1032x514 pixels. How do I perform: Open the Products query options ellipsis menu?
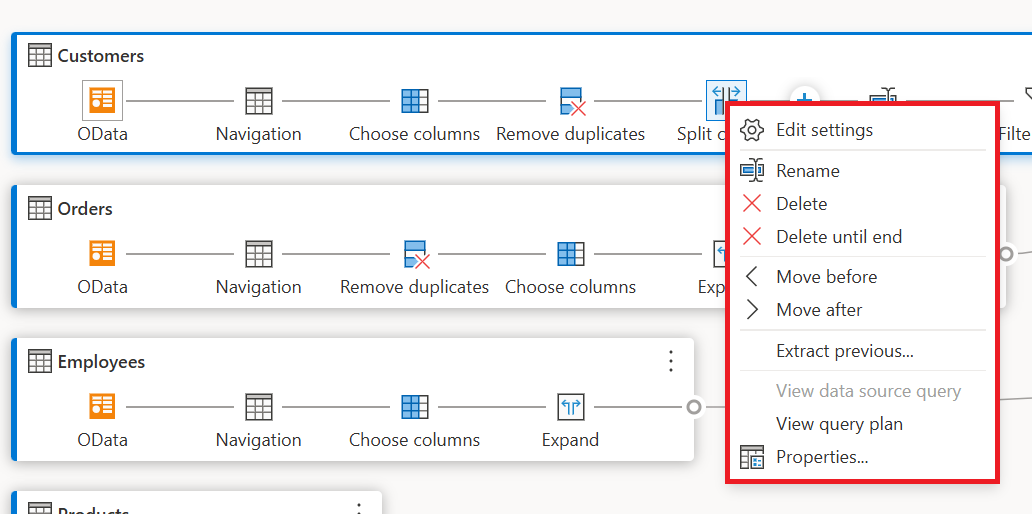tap(359, 508)
